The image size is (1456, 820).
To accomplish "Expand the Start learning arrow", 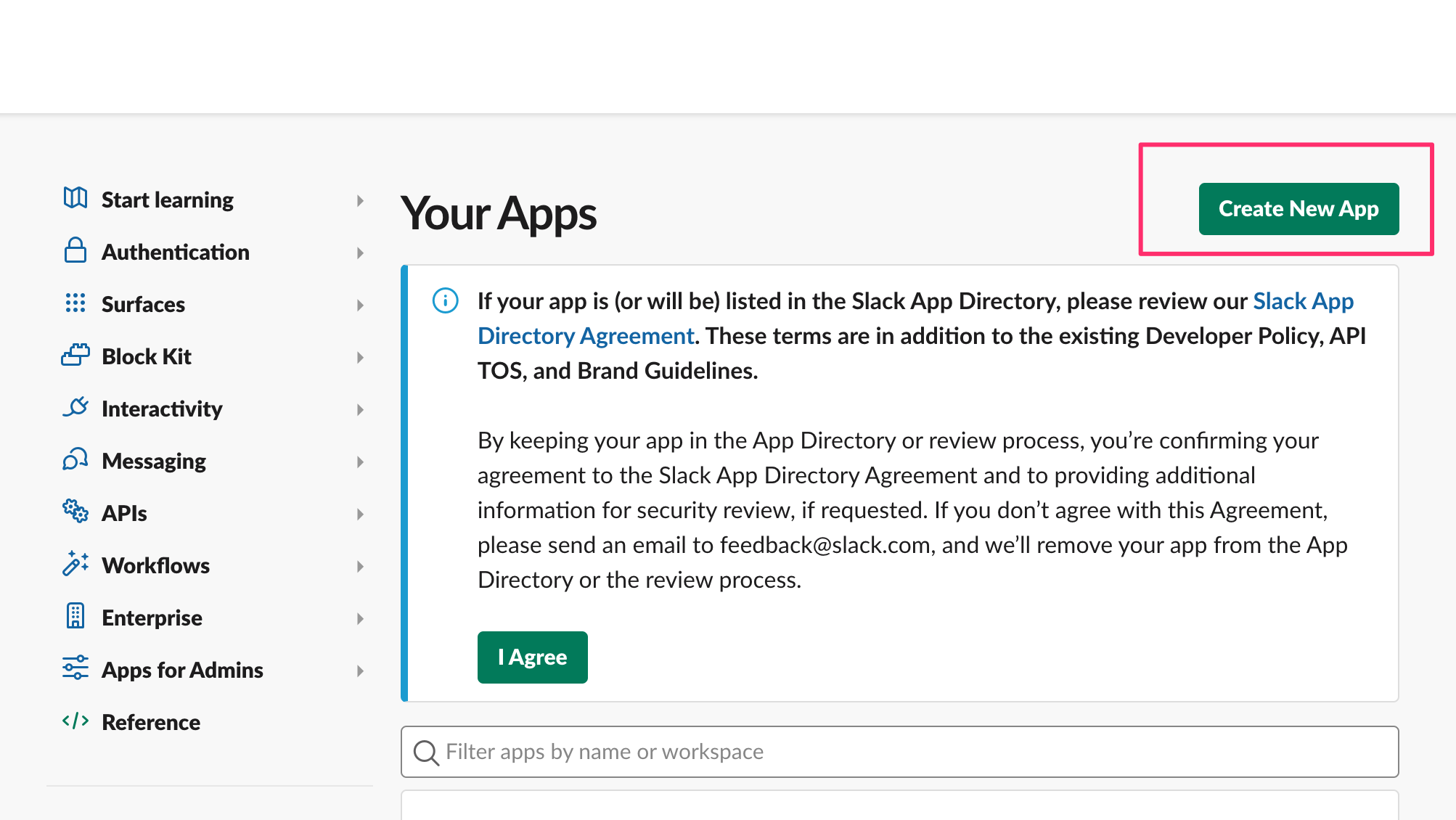I will (x=360, y=201).
